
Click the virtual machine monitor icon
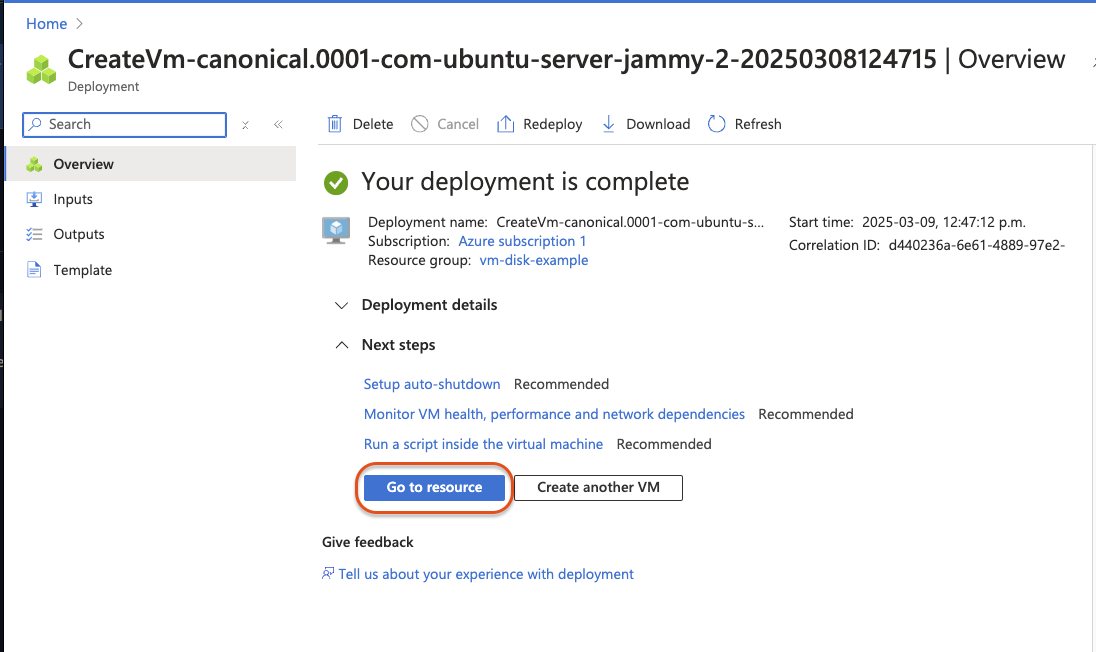tap(336, 230)
